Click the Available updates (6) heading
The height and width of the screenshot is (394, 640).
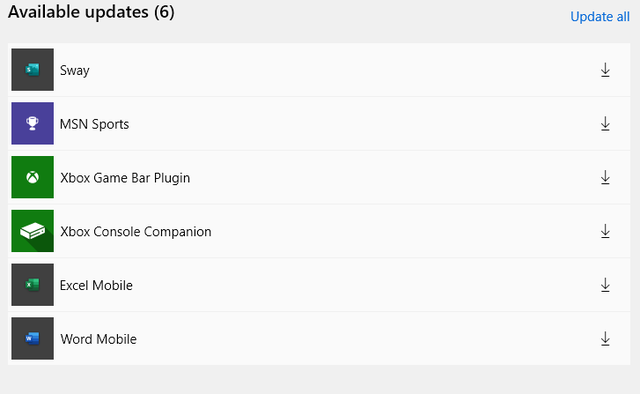tap(91, 12)
